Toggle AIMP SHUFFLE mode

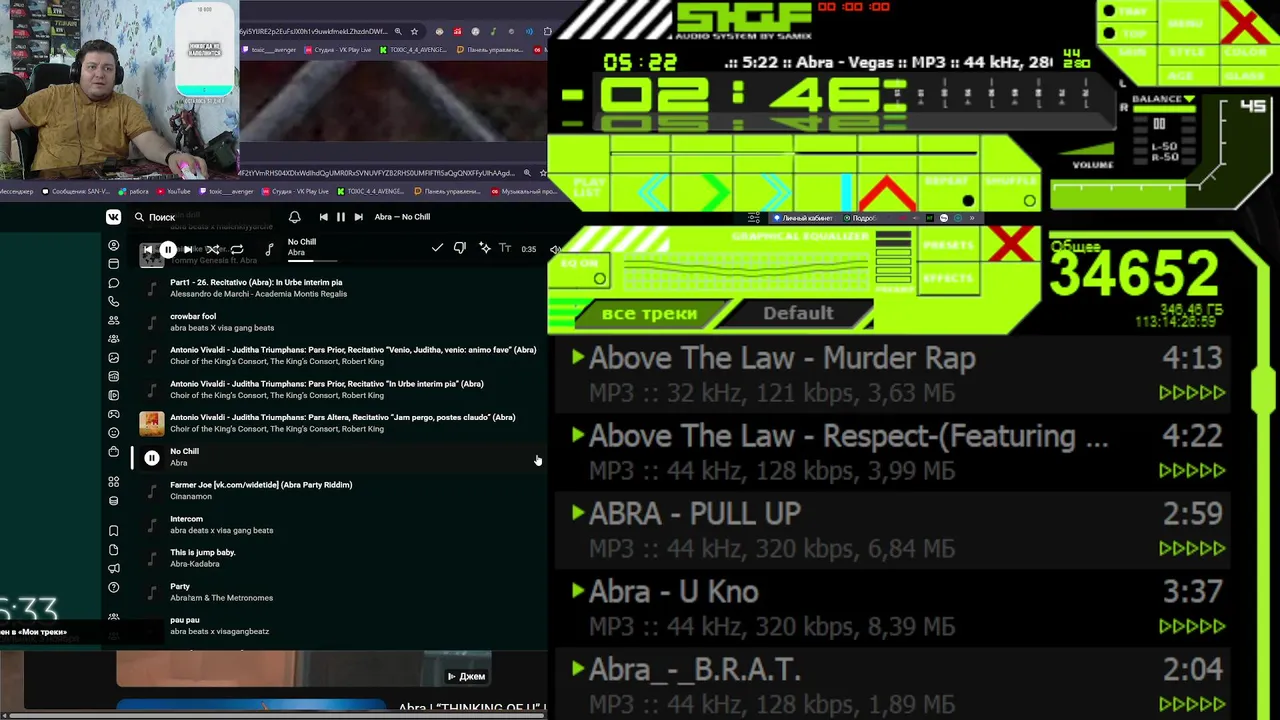pos(1011,190)
